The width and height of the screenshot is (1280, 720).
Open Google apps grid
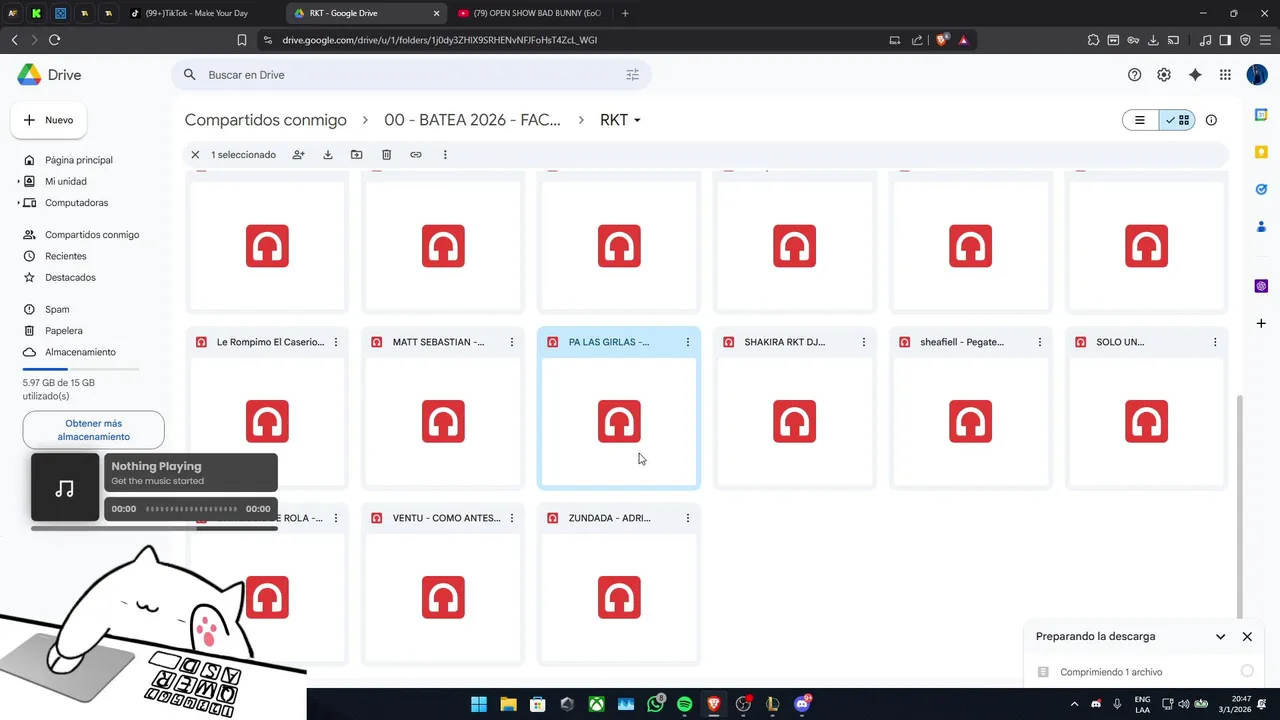point(1225,75)
